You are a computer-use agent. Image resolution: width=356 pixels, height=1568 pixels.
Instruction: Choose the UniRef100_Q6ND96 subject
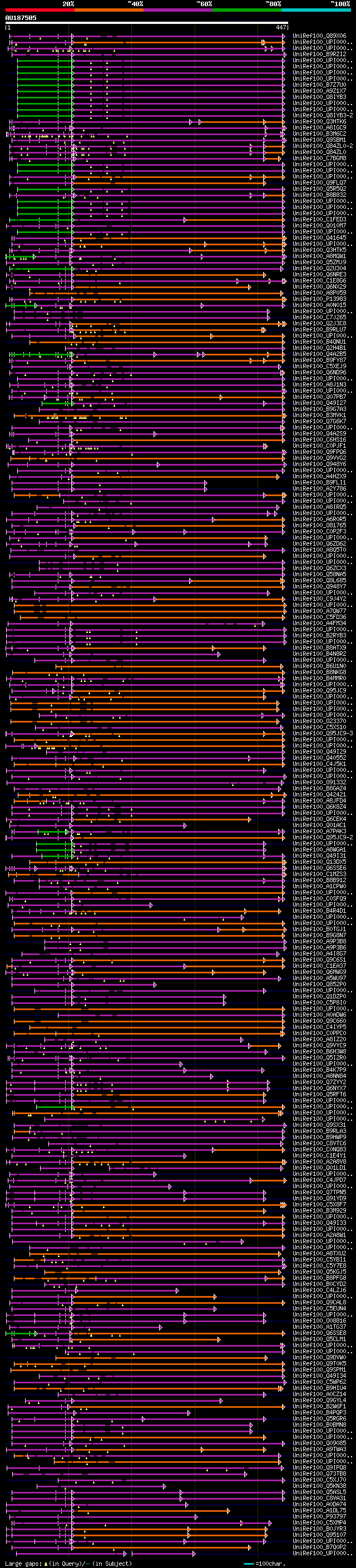click(319, 372)
